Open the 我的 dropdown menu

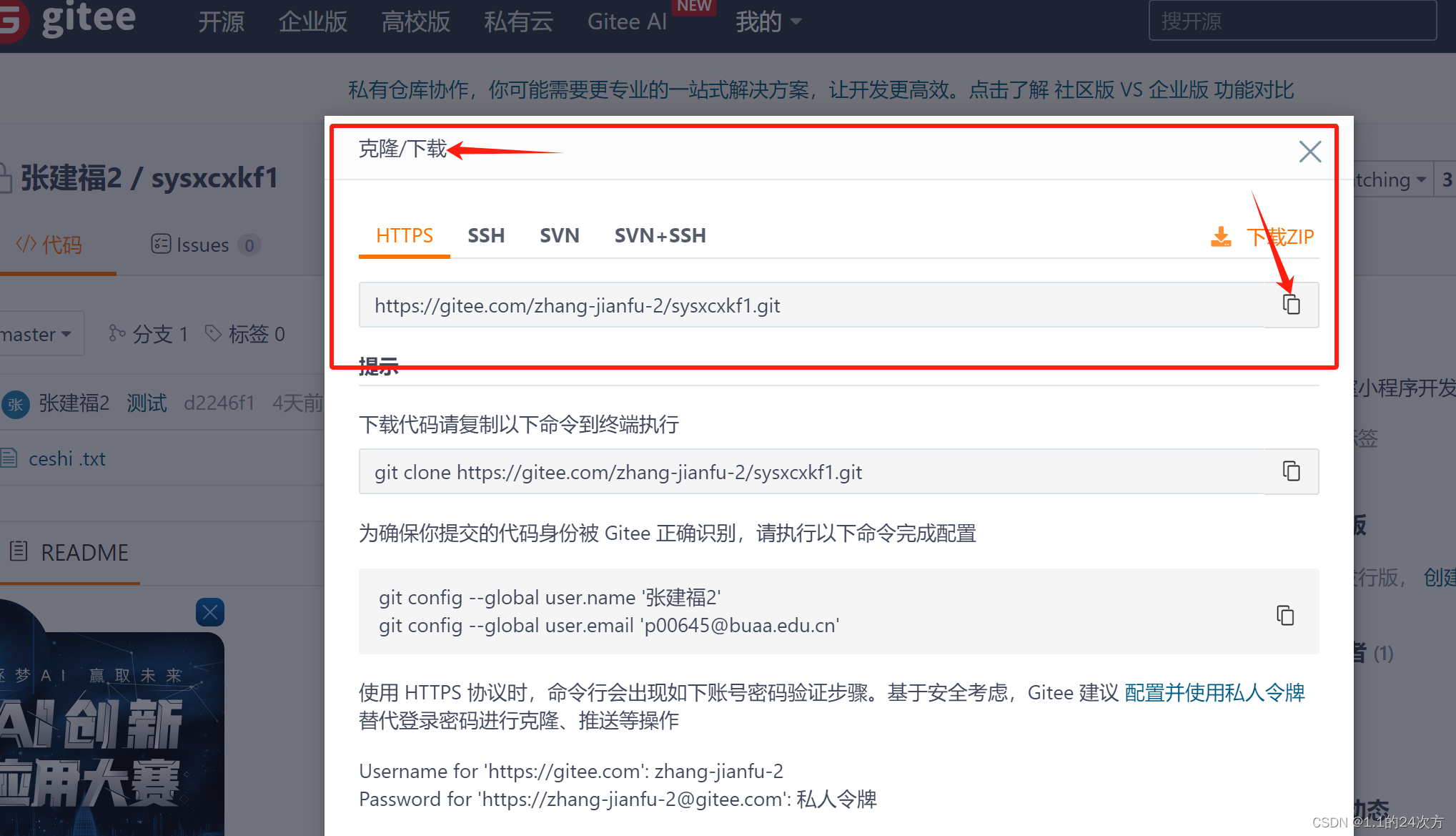pyautogui.click(x=768, y=21)
